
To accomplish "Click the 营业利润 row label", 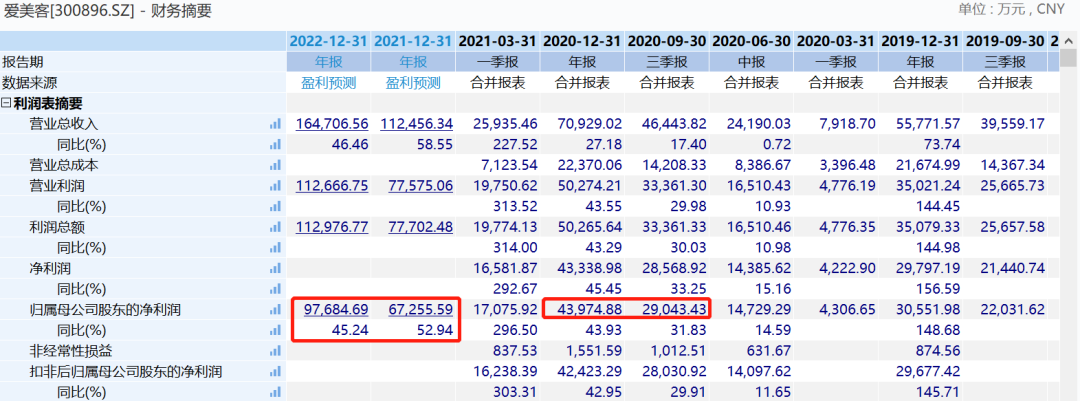I will [57, 186].
